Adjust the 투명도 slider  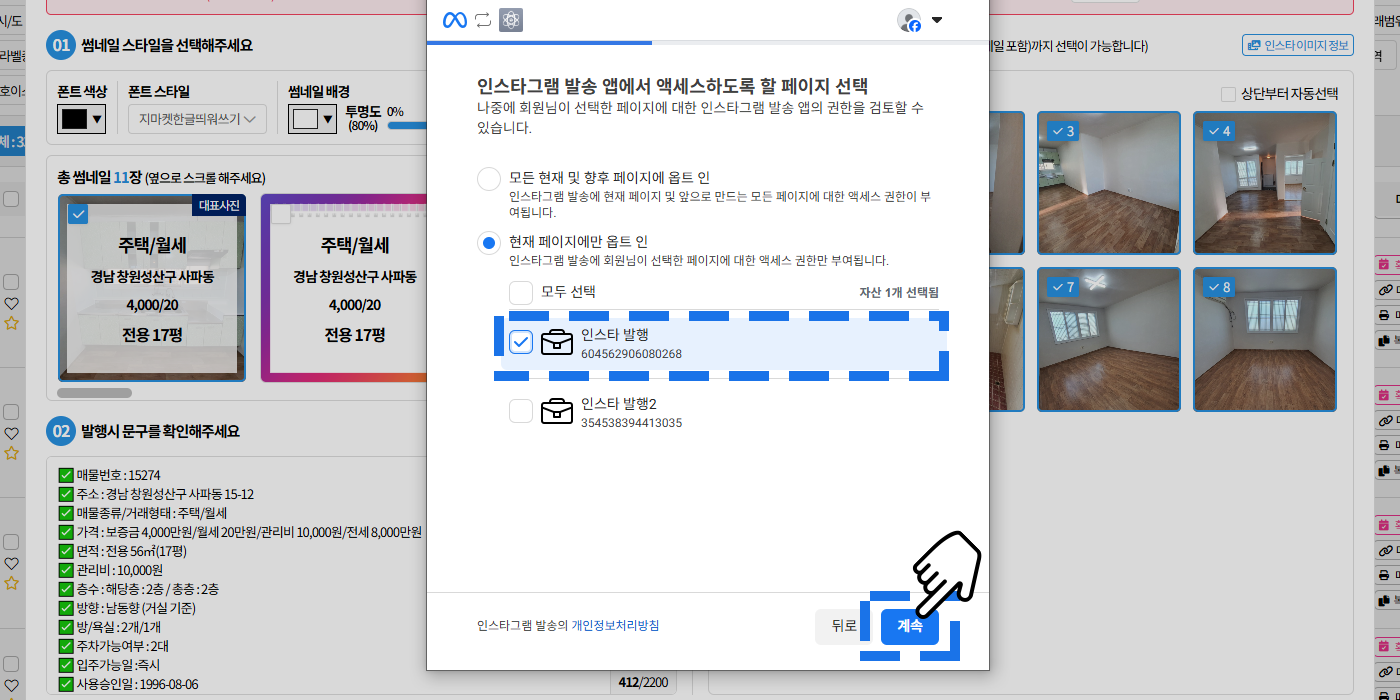point(406,125)
